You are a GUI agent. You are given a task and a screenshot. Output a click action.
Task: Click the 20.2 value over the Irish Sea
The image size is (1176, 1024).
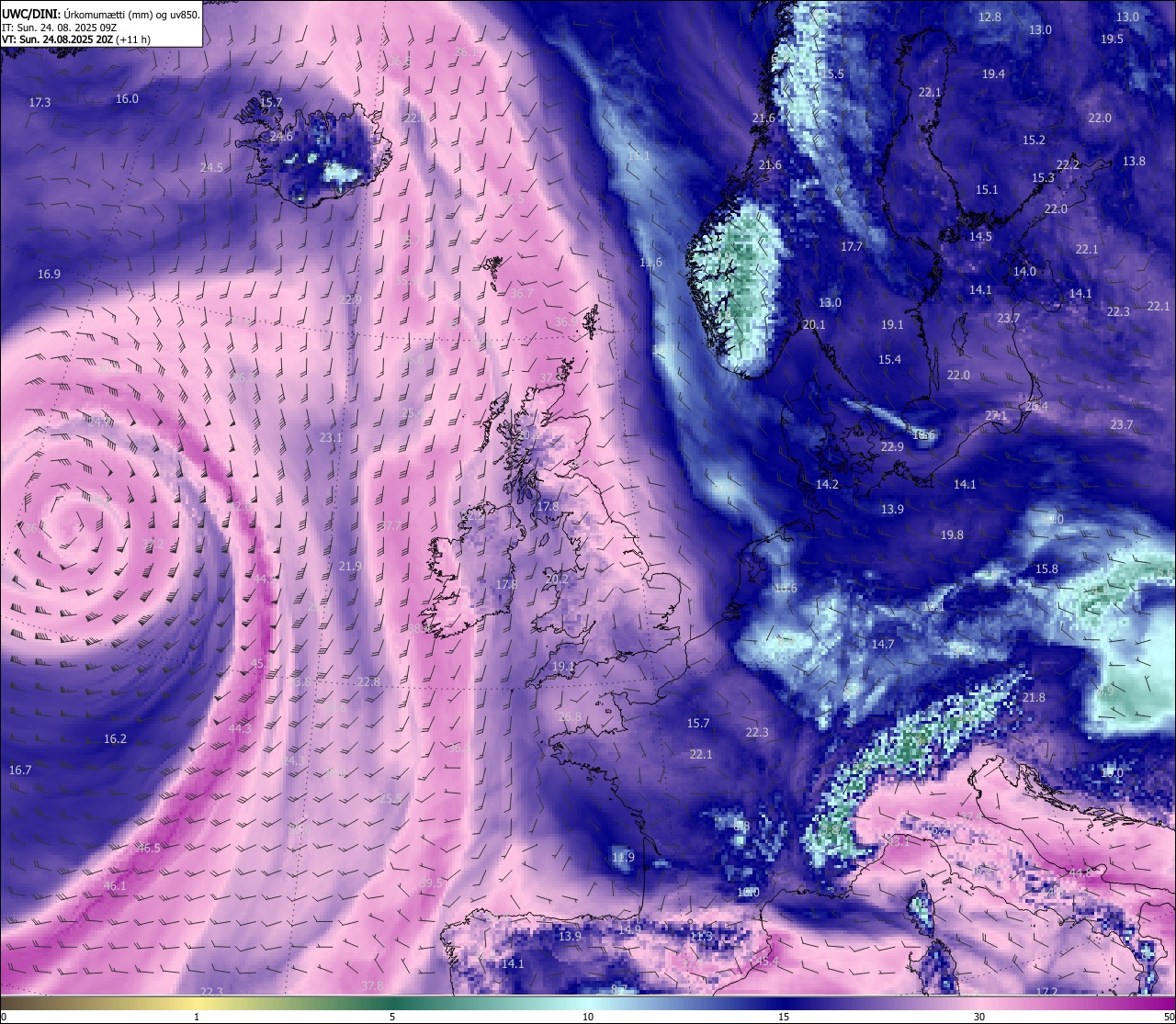coord(557,580)
